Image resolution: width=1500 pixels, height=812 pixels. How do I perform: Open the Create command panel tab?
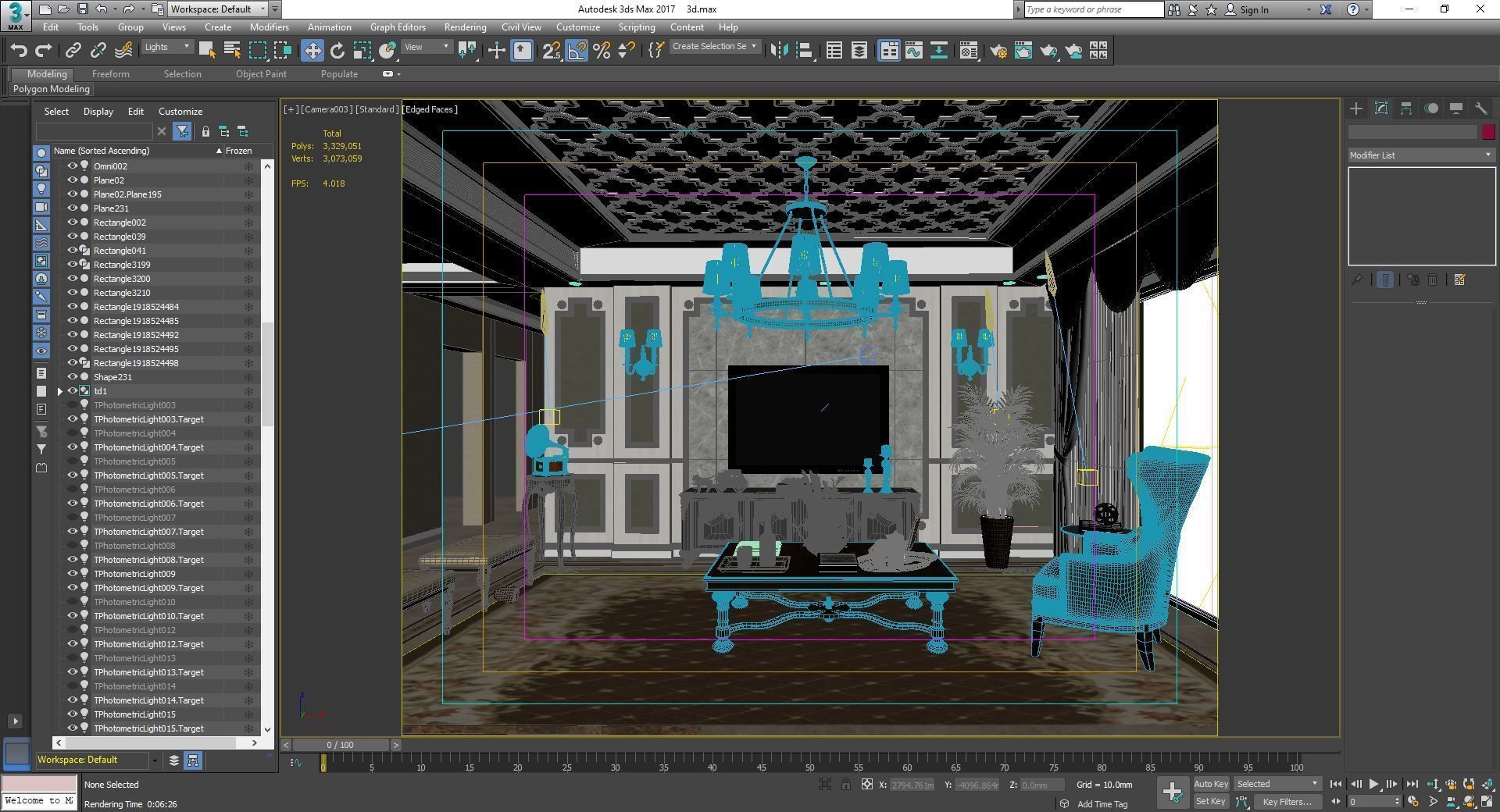[1356, 109]
